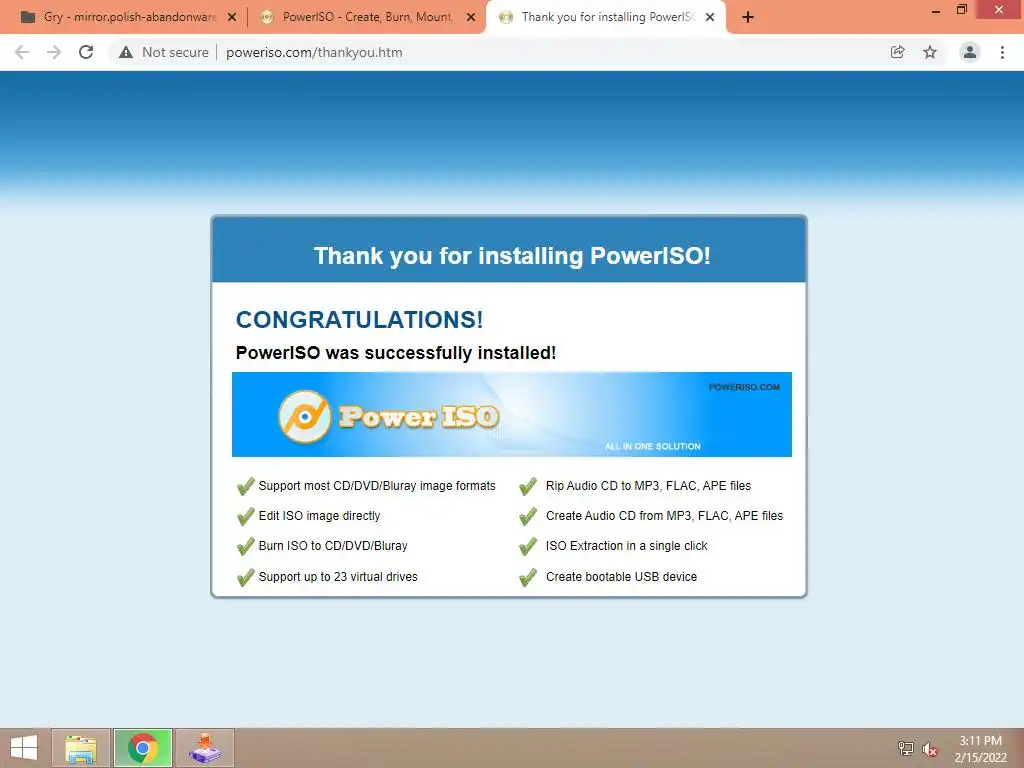The width and height of the screenshot is (1024, 768).
Task: Click the POWERISO.COM text in banner
Action: pos(744,387)
